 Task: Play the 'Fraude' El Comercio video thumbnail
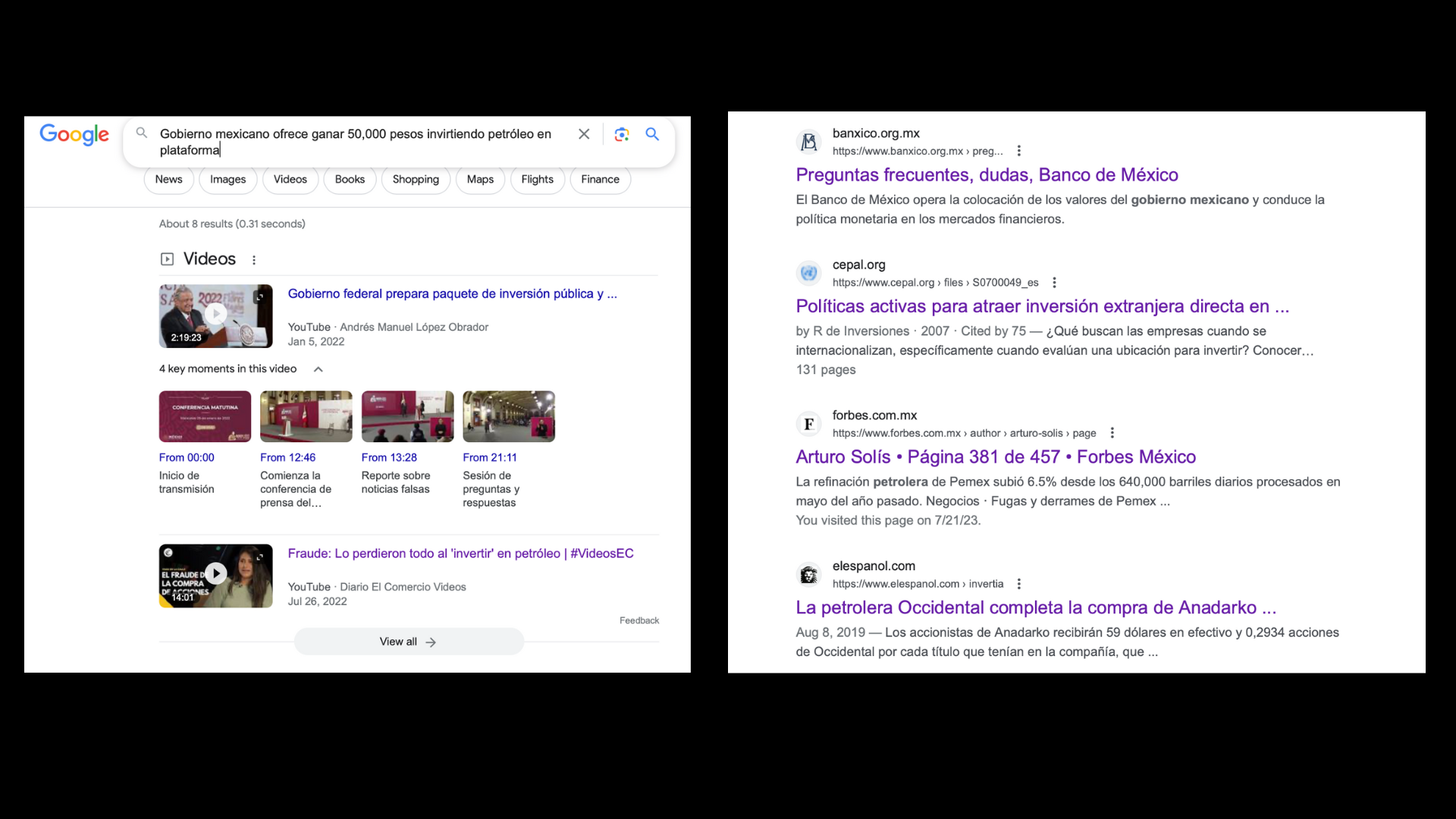pos(215,576)
